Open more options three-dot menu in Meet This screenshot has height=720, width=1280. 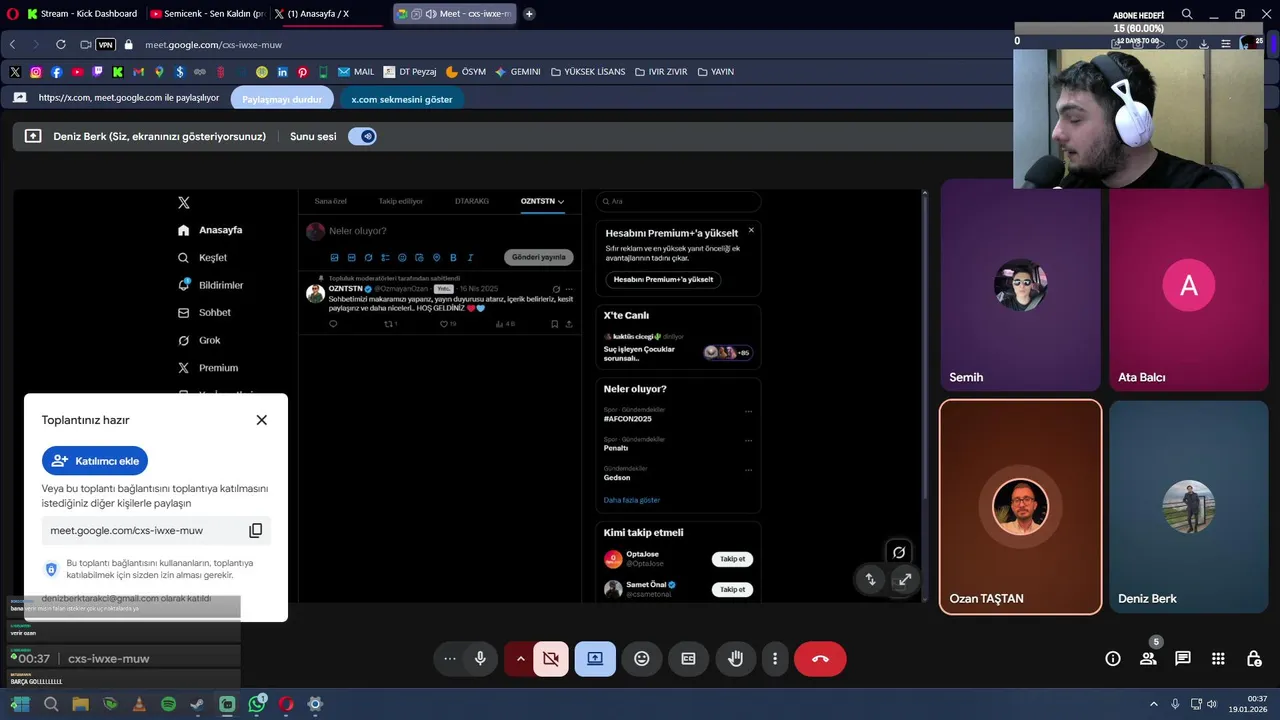point(775,659)
